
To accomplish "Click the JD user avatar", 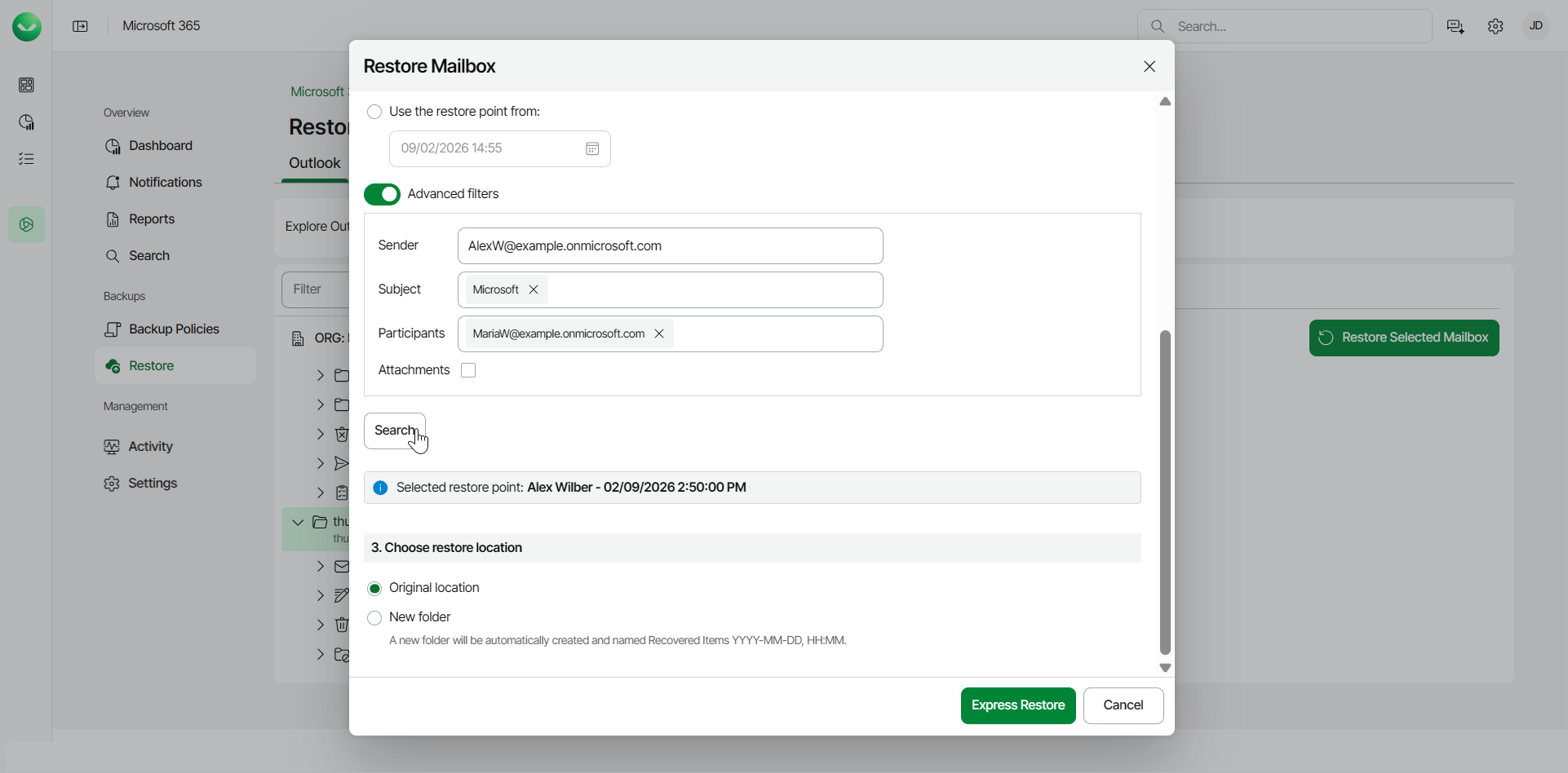I will (x=1535, y=26).
